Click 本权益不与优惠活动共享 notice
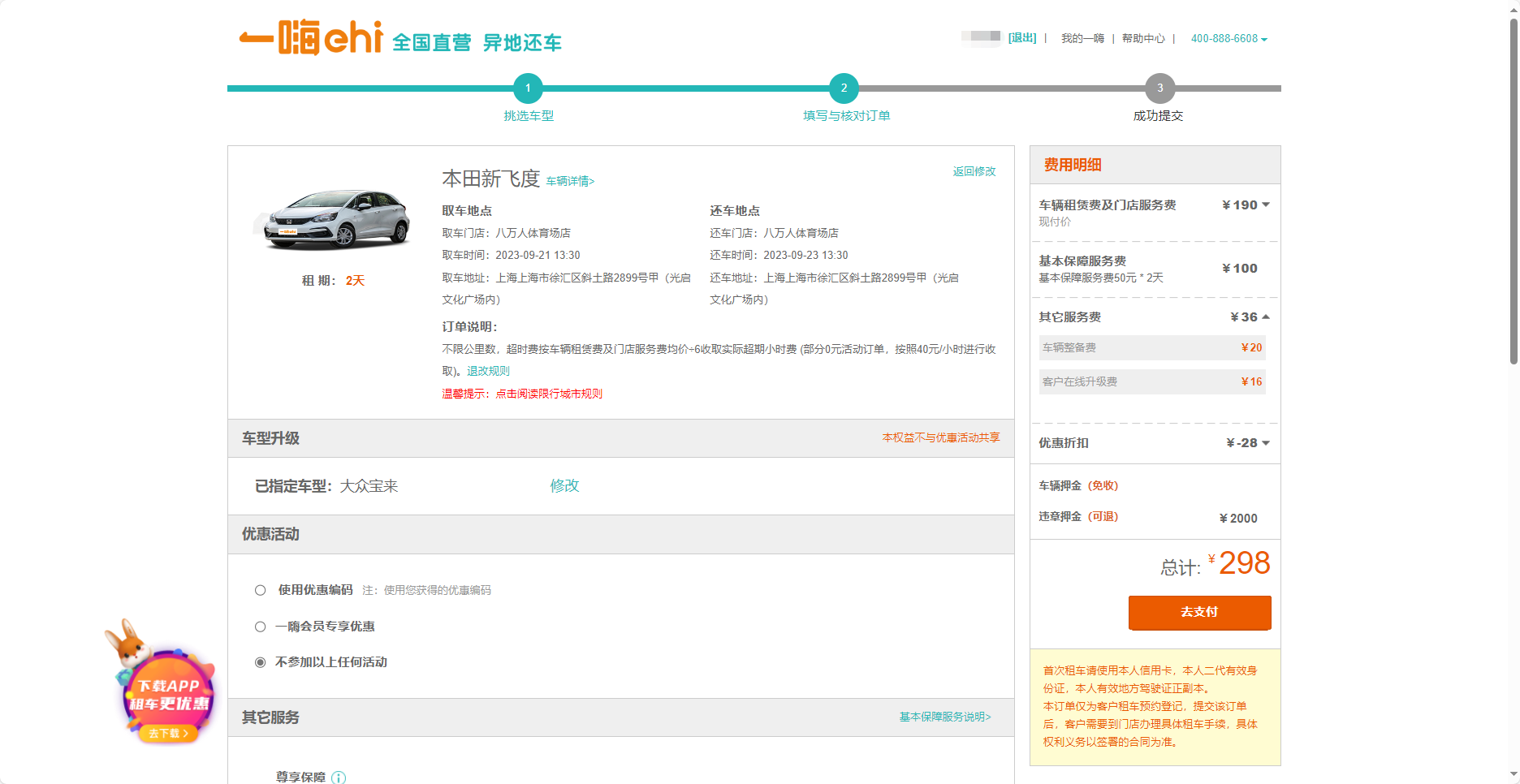The height and width of the screenshot is (784, 1520). (941, 437)
